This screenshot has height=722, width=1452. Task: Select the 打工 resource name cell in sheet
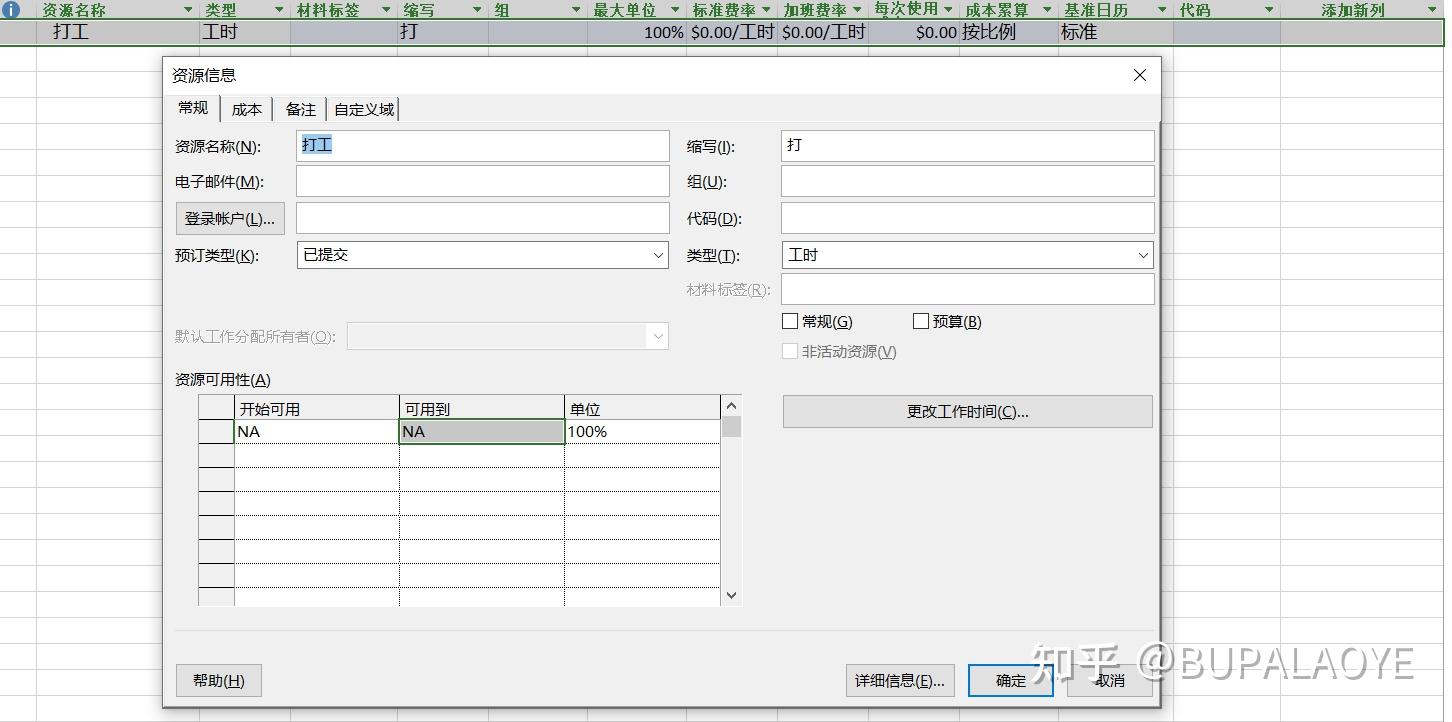[x=118, y=32]
